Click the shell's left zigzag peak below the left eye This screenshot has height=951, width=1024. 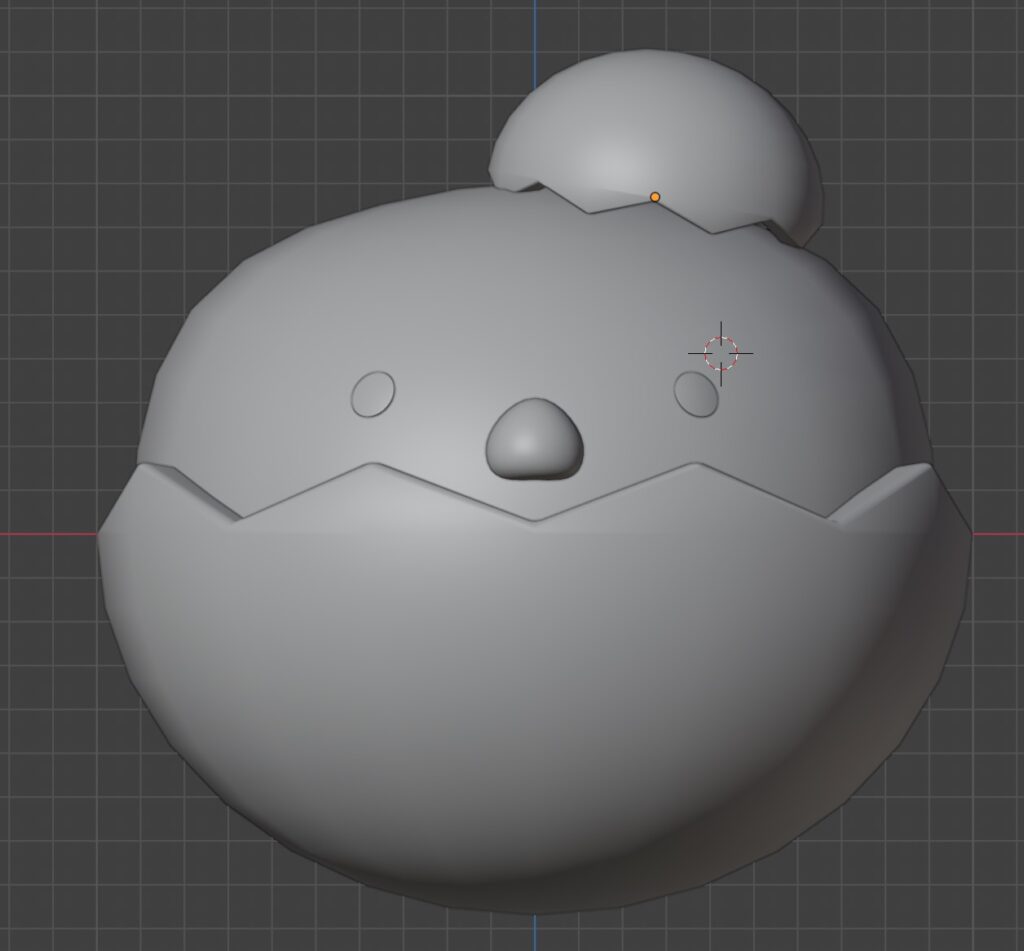click(373, 465)
